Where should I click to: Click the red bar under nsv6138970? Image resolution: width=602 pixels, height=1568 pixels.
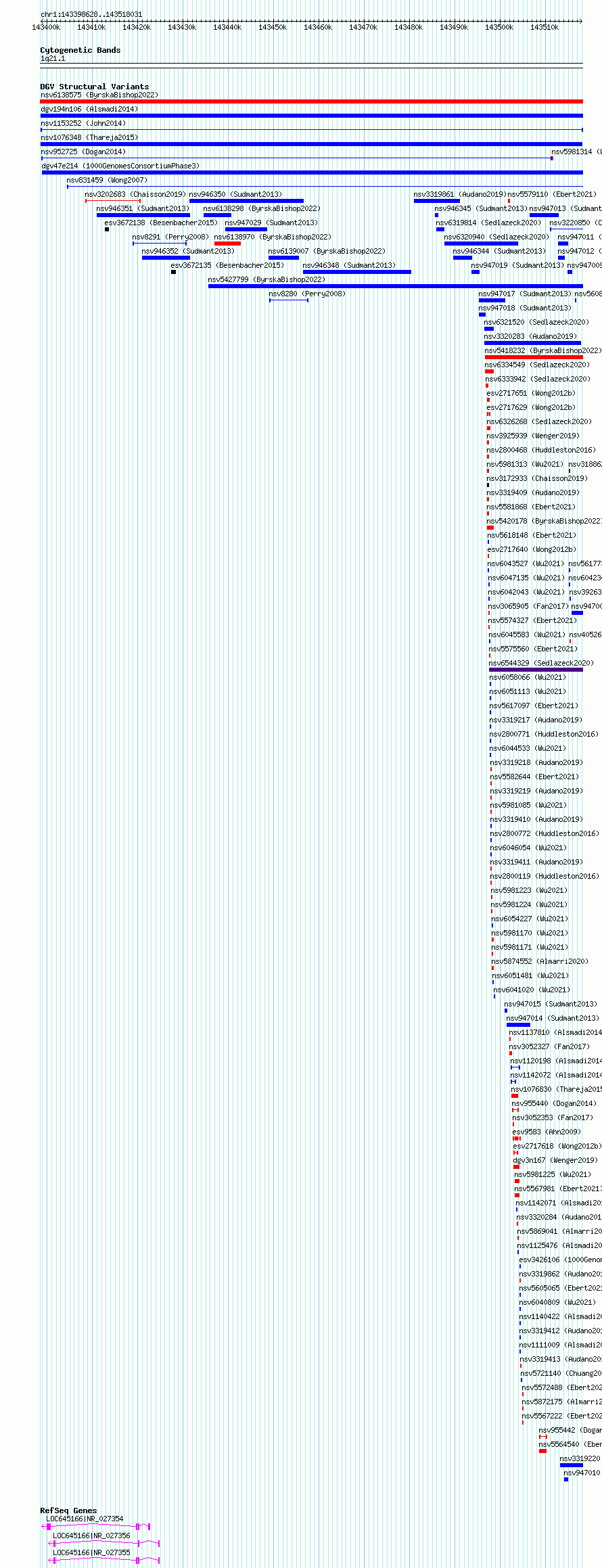227,244
